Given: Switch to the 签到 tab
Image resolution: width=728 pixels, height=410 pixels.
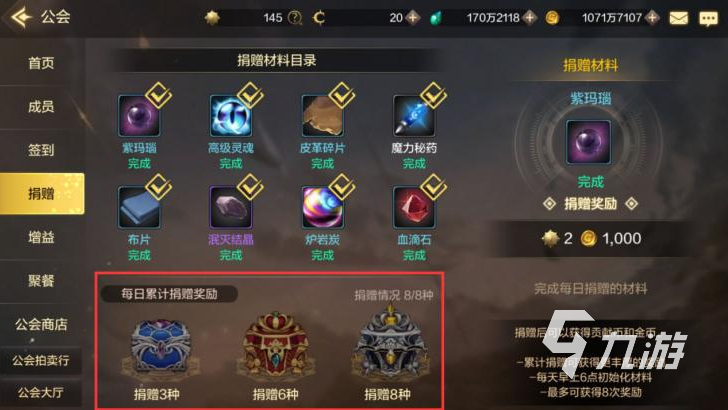Looking at the screenshot, I should point(41,150).
